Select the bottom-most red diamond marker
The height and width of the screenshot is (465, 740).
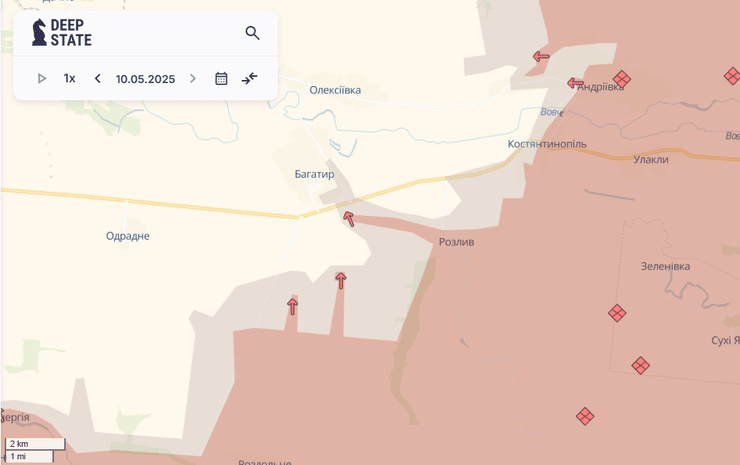tap(585, 415)
